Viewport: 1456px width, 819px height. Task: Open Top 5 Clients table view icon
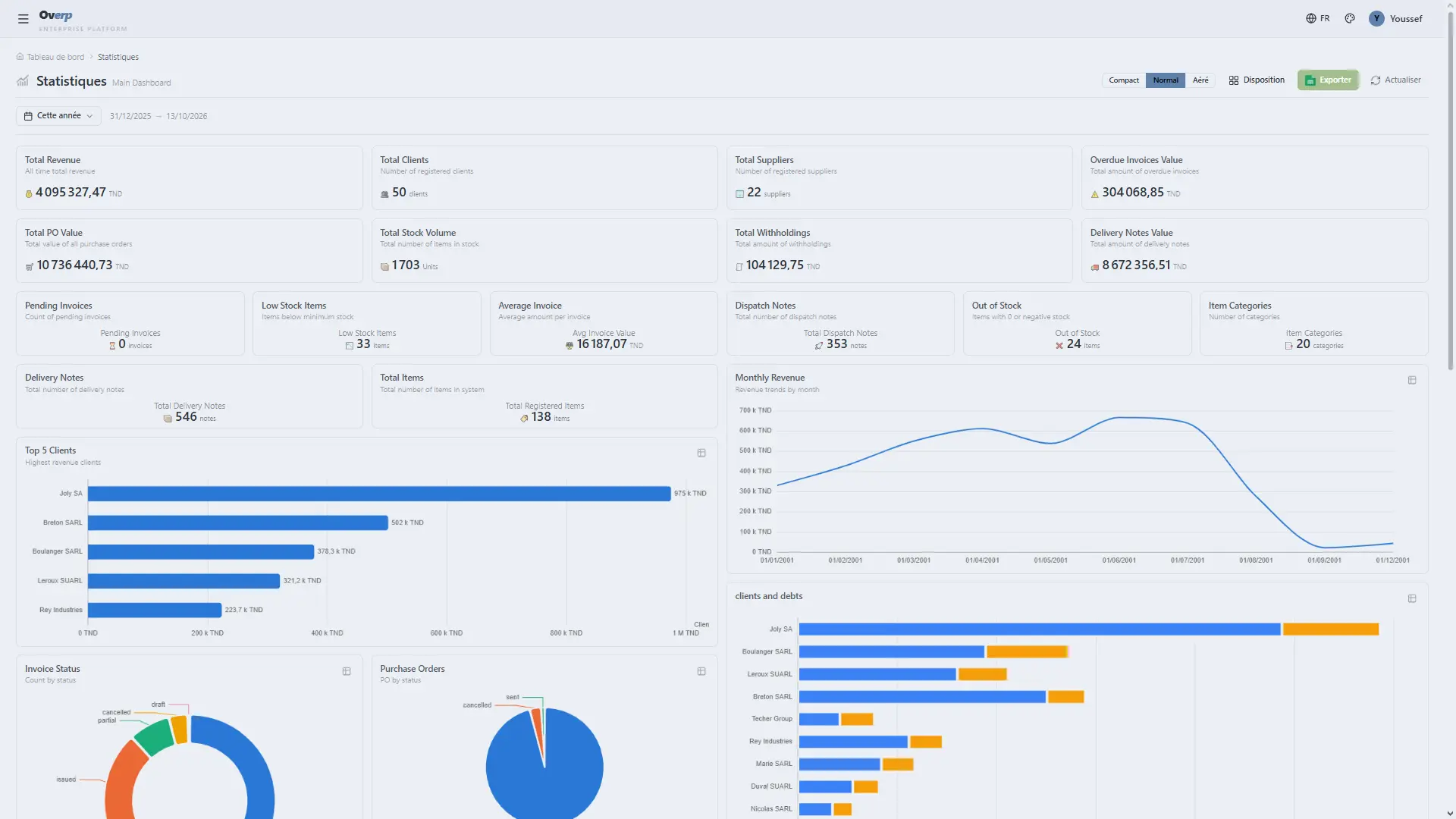point(701,453)
